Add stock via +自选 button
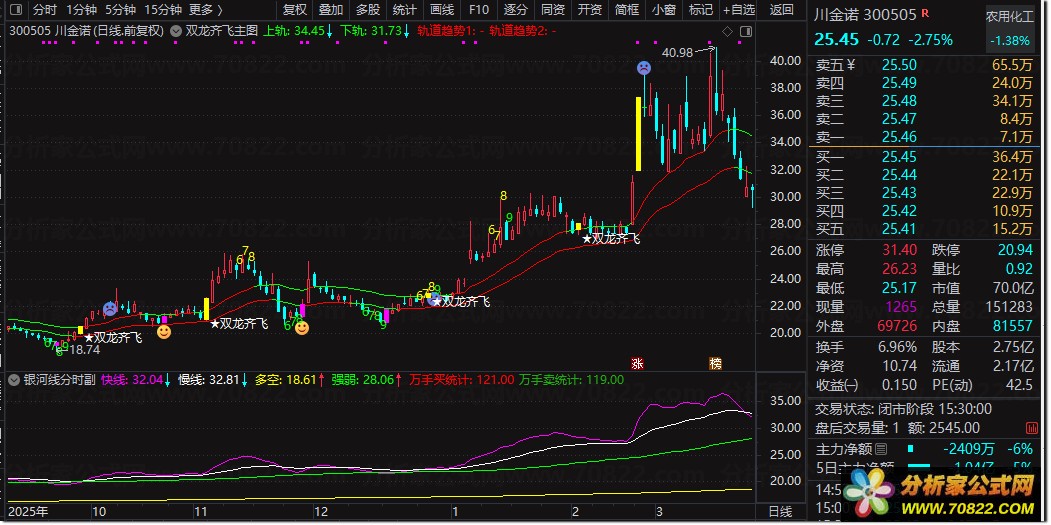The width and height of the screenshot is (1051, 525). 739,9
